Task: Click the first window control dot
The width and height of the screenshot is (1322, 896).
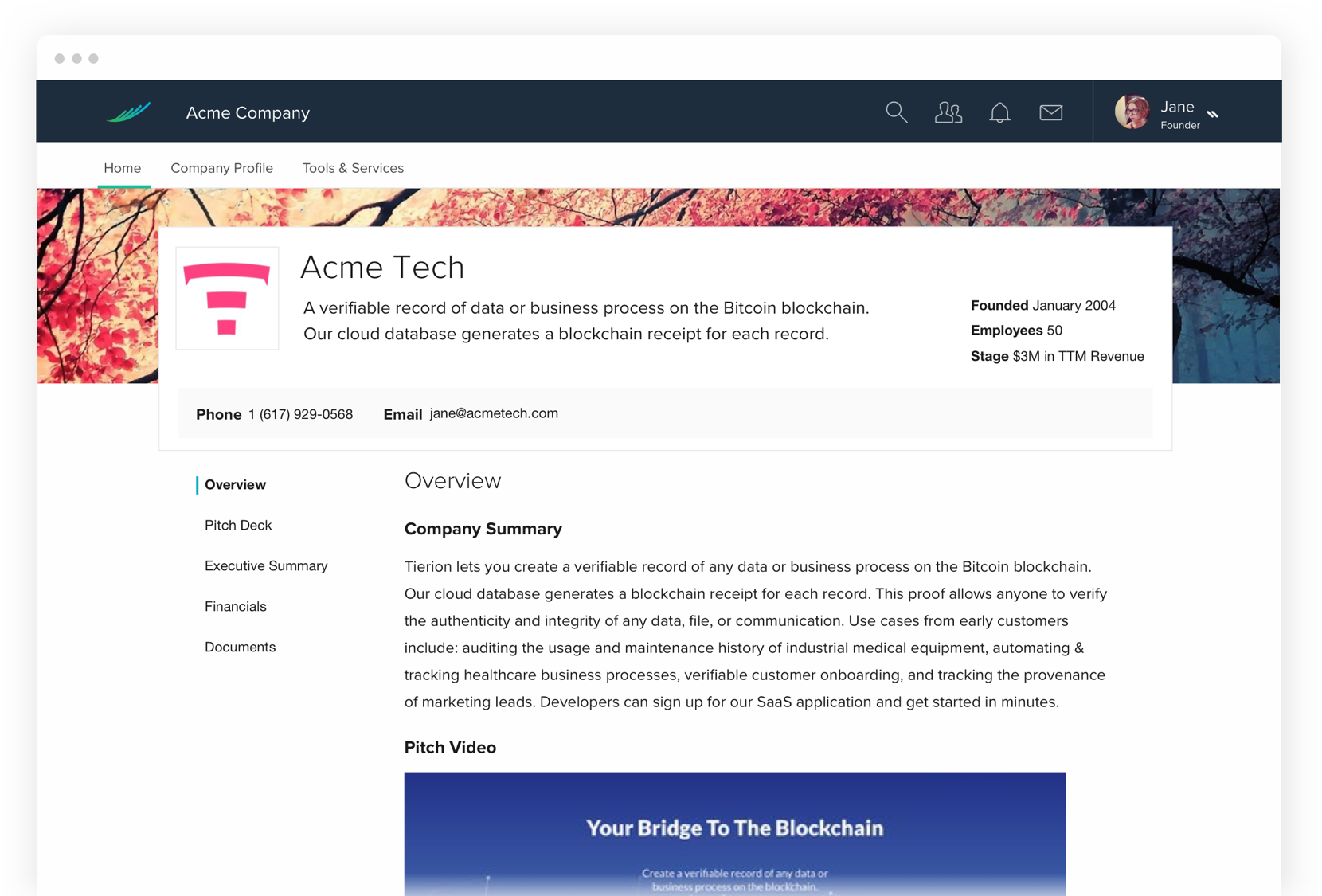Action: click(x=60, y=58)
